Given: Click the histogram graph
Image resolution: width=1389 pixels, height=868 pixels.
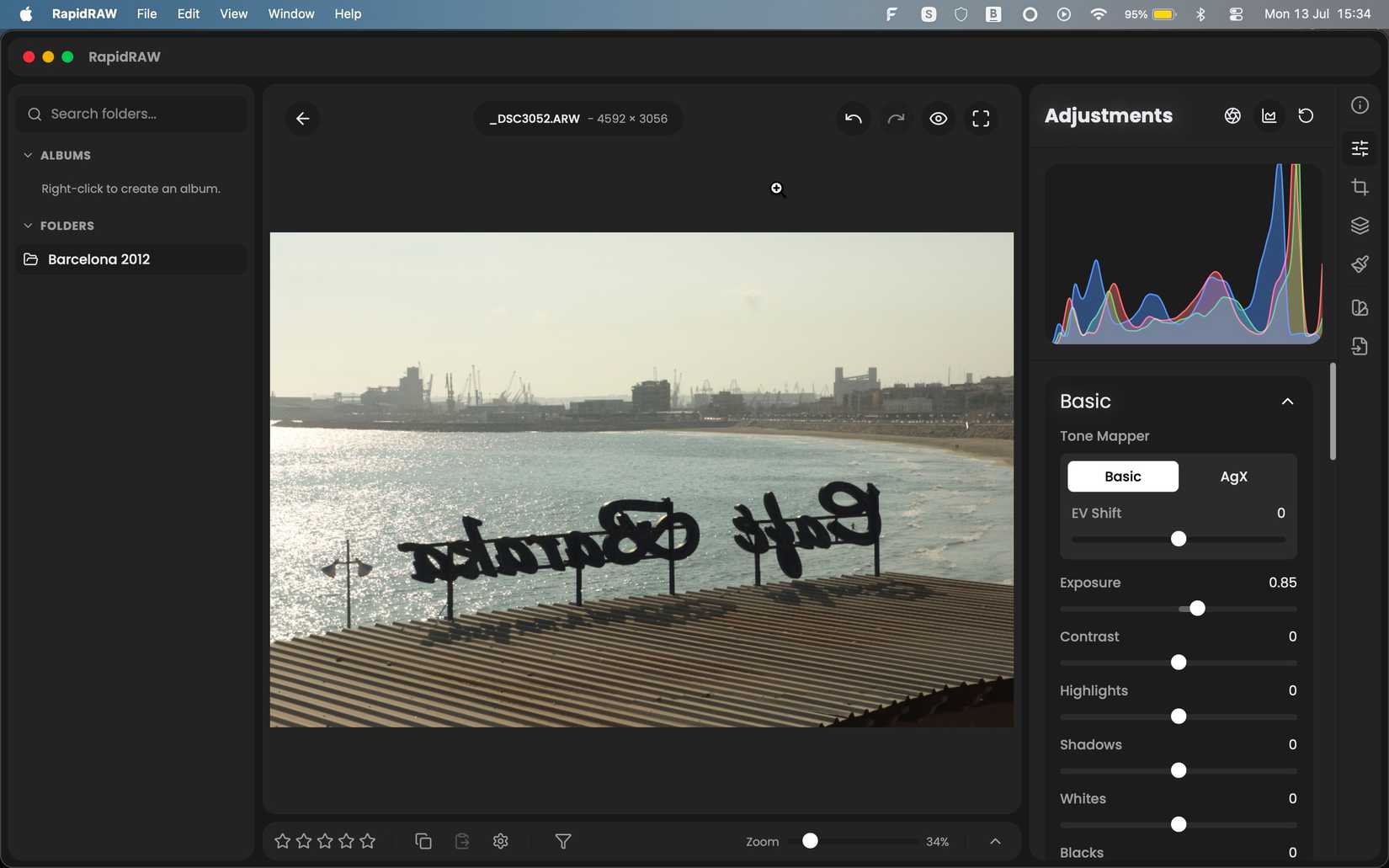Looking at the screenshot, I should pos(1184,253).
